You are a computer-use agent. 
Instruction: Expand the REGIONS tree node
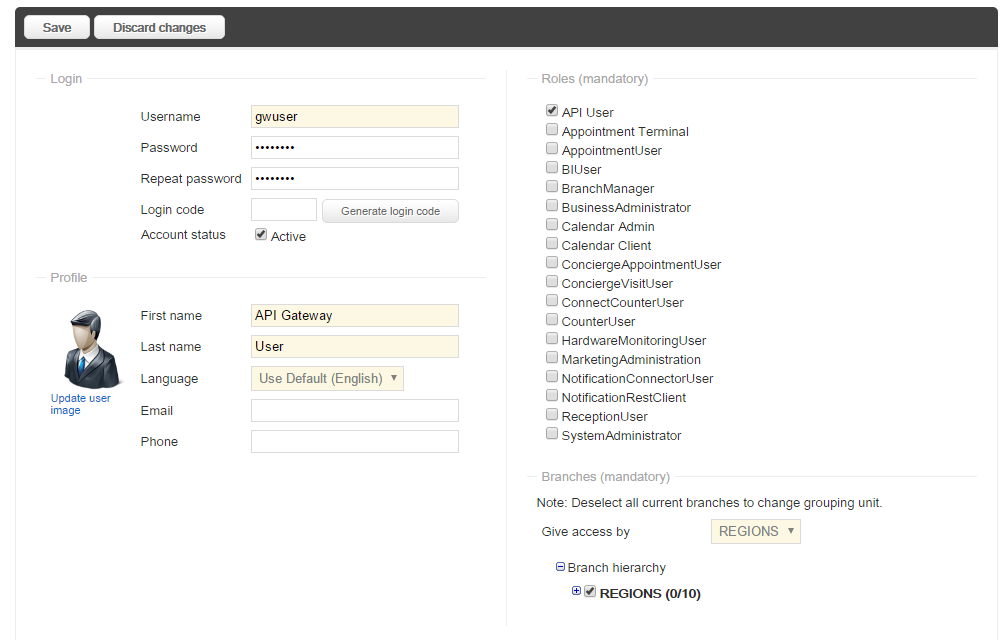[576, 591]
